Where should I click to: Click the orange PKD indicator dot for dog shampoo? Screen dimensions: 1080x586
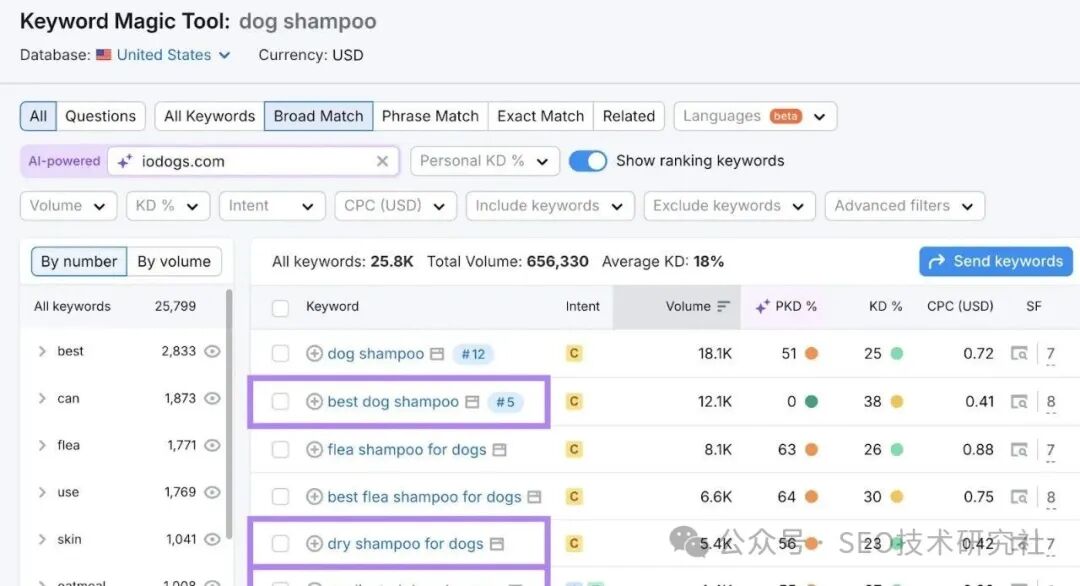811,354
